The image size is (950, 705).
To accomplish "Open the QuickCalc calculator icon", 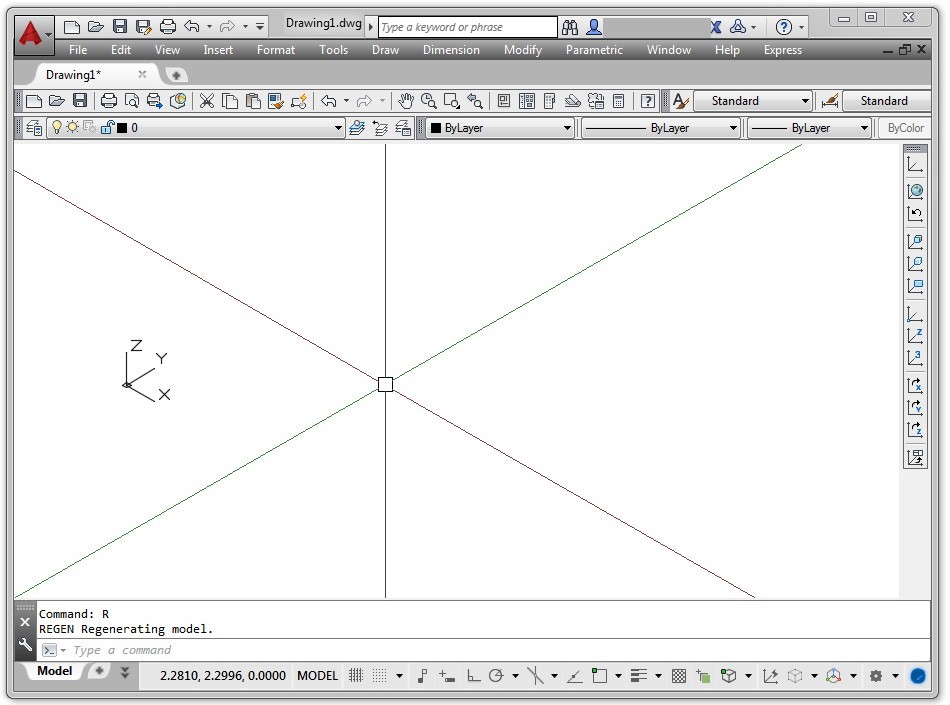I will tap(619, 101).
